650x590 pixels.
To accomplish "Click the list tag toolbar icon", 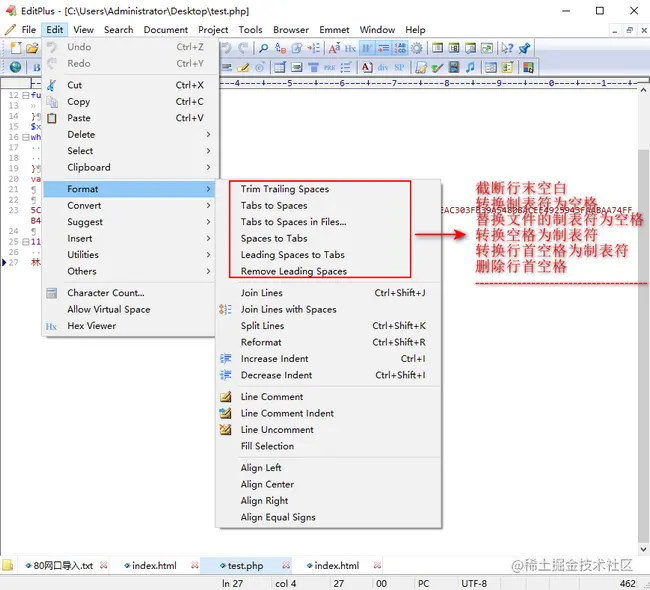I will pos(346,67).
